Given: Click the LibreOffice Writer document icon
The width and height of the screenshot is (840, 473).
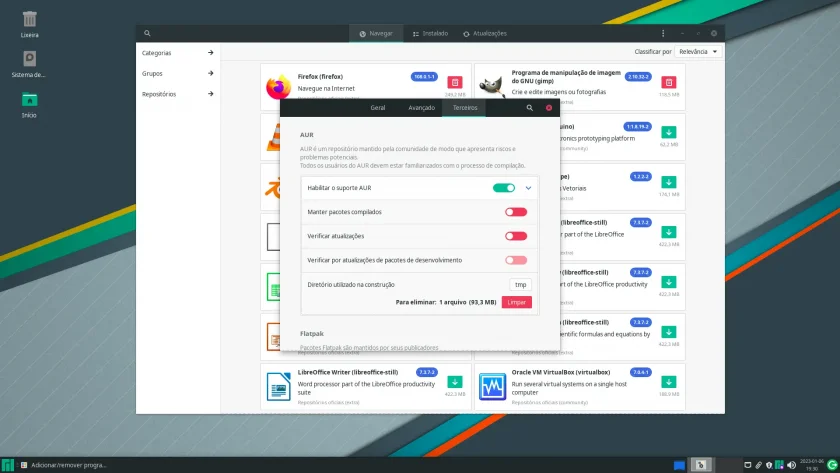Looking at the screenshot, I should click(279, 386).
